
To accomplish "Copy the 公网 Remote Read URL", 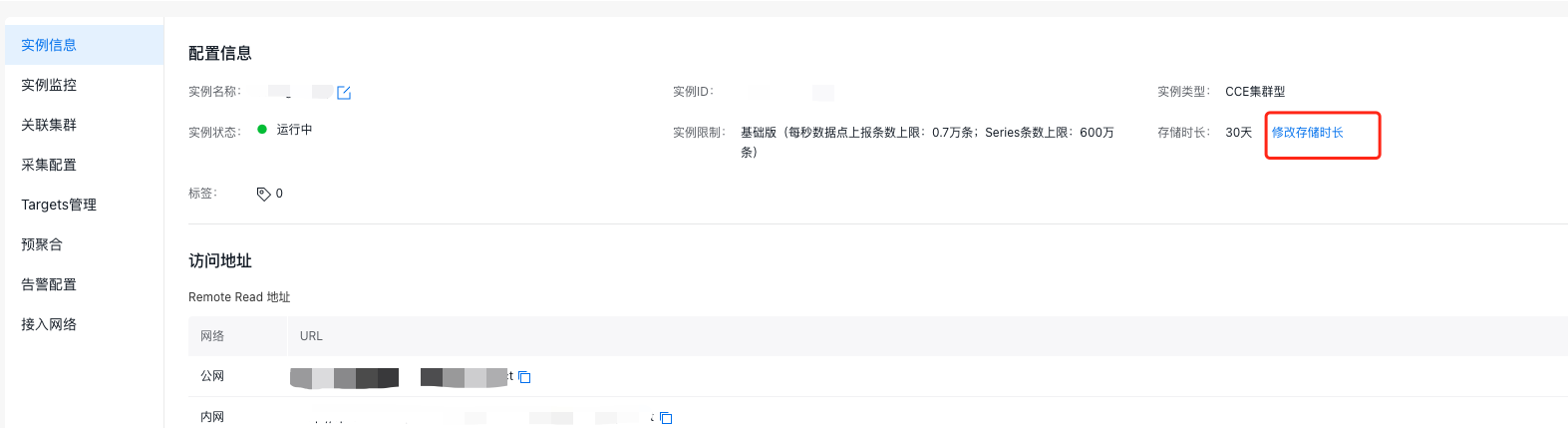I will (x=524, y=377).
